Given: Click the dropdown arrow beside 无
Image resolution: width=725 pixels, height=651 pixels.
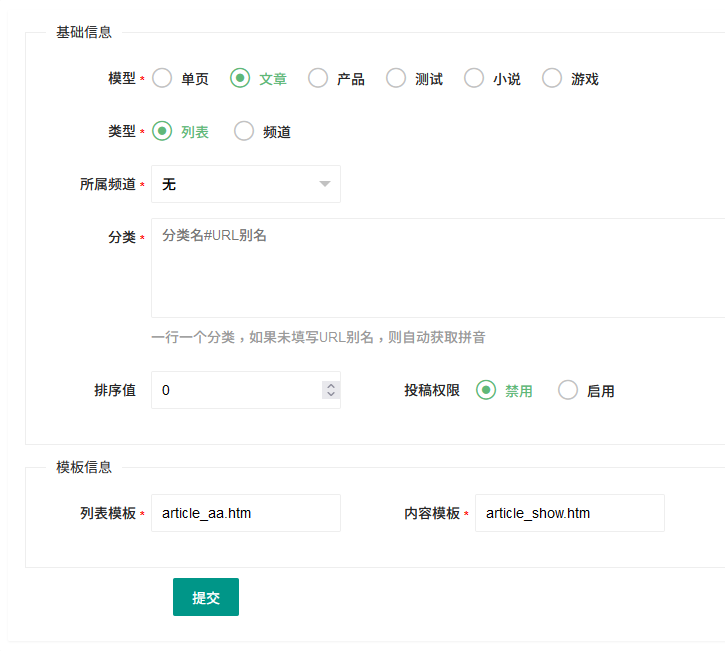Looking at the screenshot, I should (325, 184).
